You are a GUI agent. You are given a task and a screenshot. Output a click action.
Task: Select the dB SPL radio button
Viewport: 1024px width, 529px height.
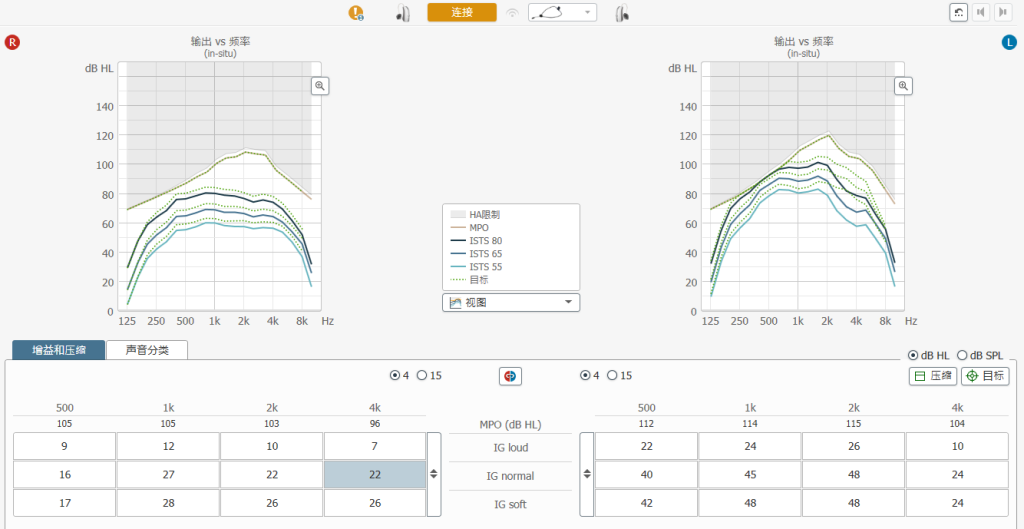click(963, 355)
